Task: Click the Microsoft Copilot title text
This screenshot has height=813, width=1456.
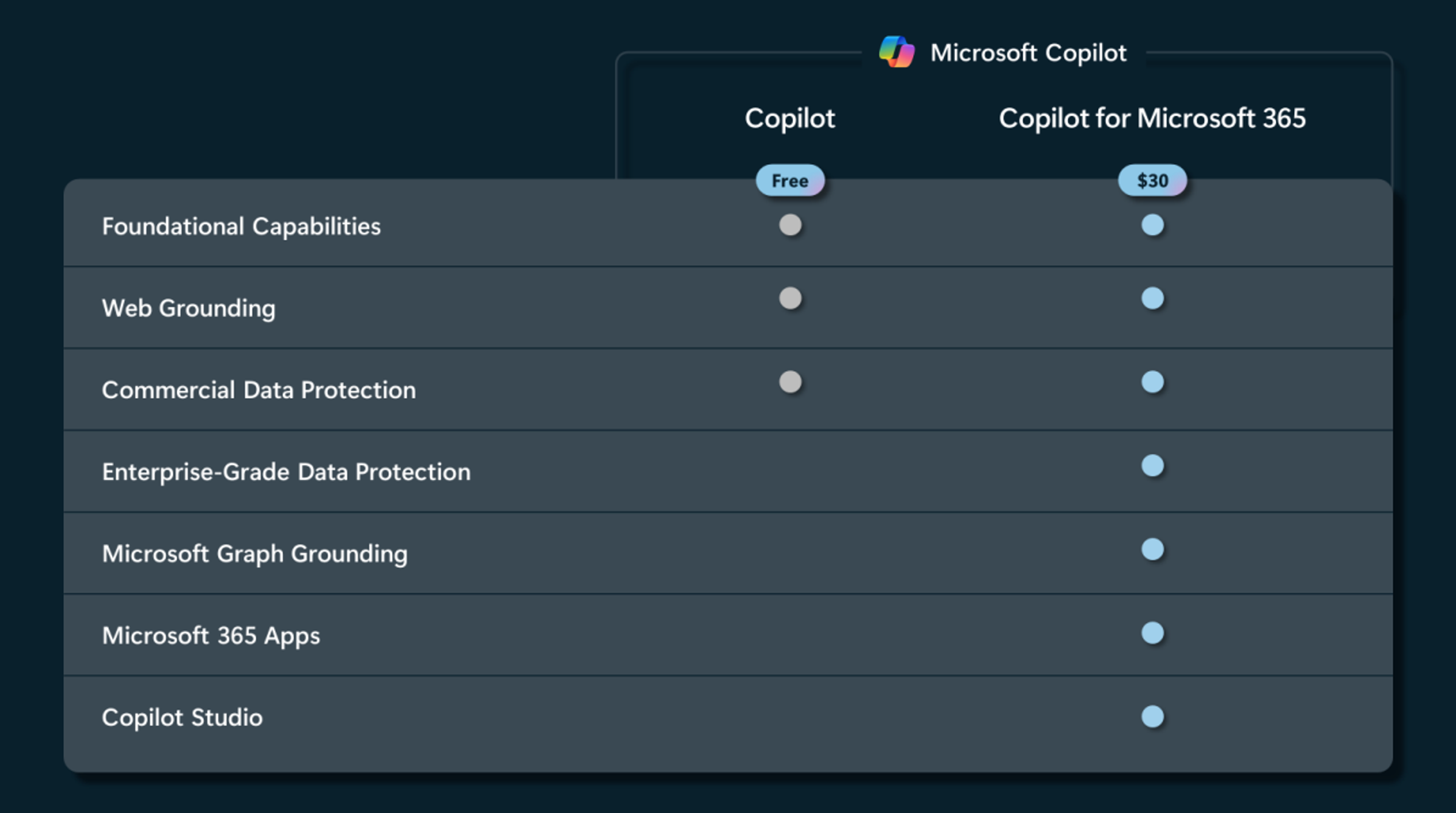Action: point(1029,53)
